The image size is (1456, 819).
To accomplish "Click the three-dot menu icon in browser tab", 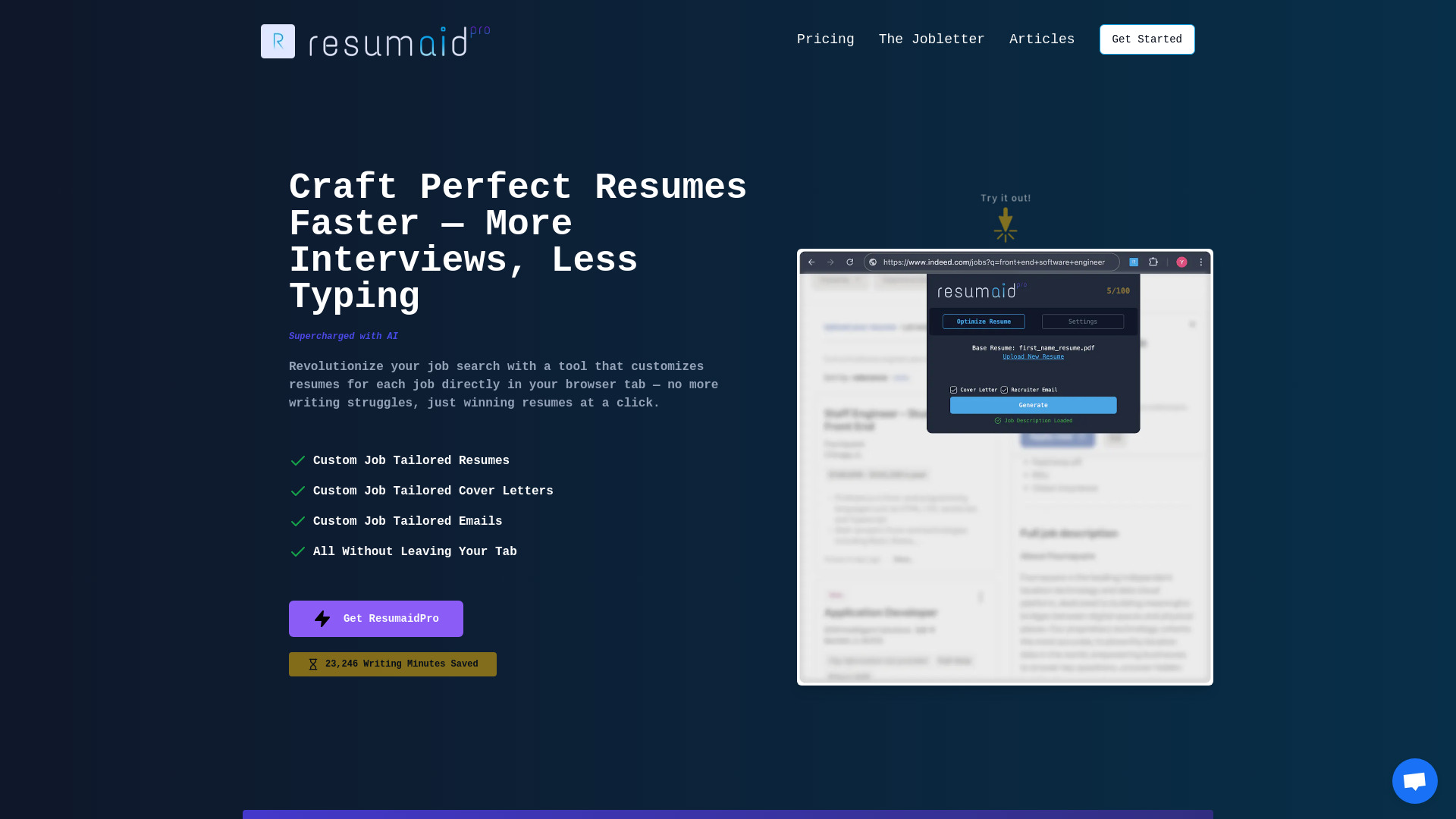I will click(x=1201, y=262).
